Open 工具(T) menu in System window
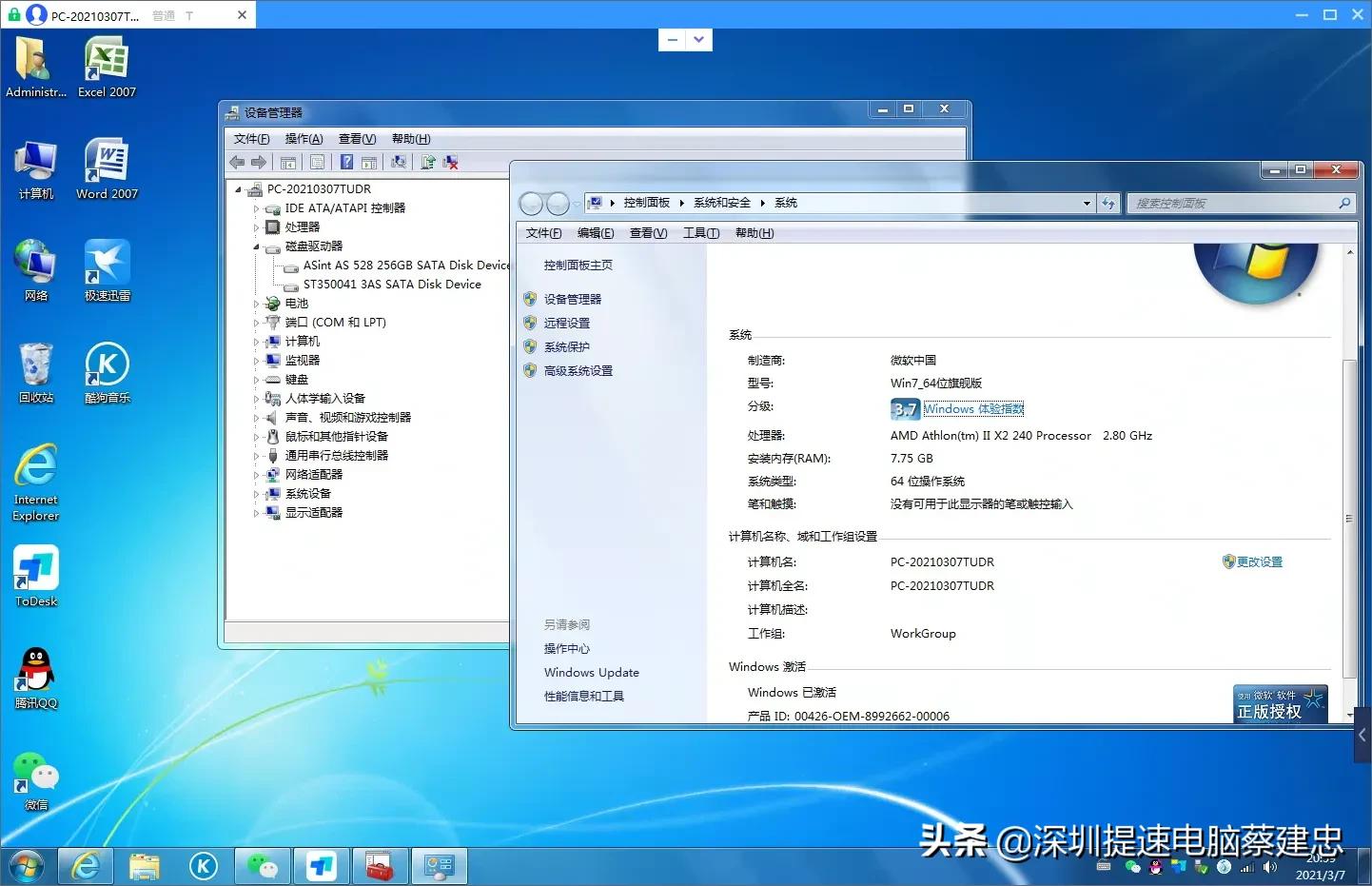Image resolution: width=1372 pixels, height=886 pixels. point(701,233)
